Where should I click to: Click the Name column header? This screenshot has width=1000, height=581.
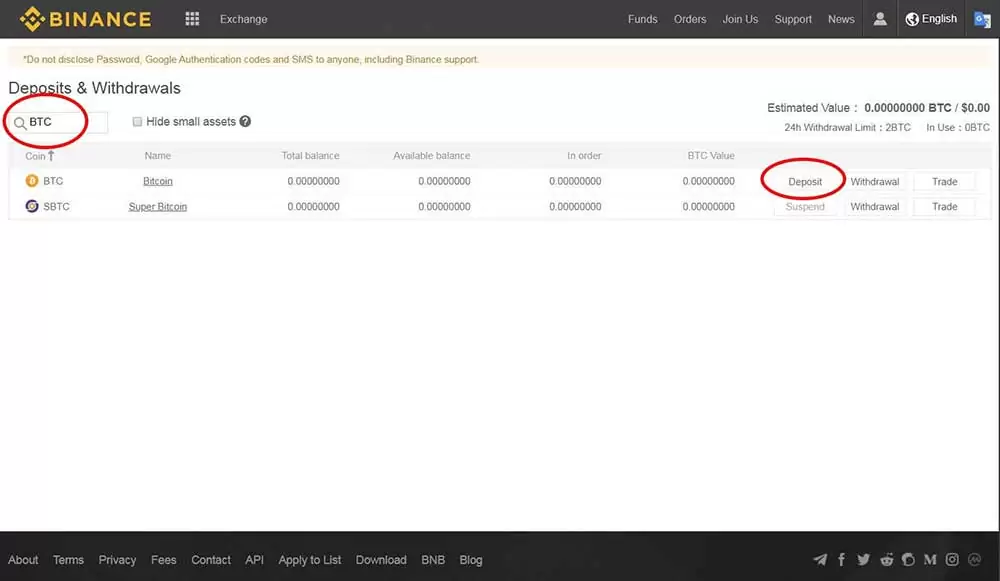click(x=158, y=156)
